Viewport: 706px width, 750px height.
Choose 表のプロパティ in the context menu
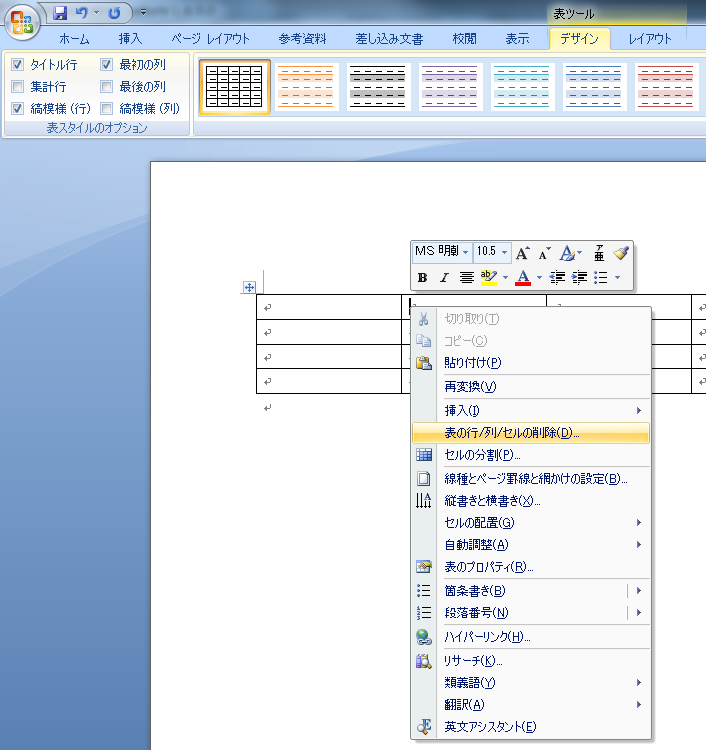point(488,567)
